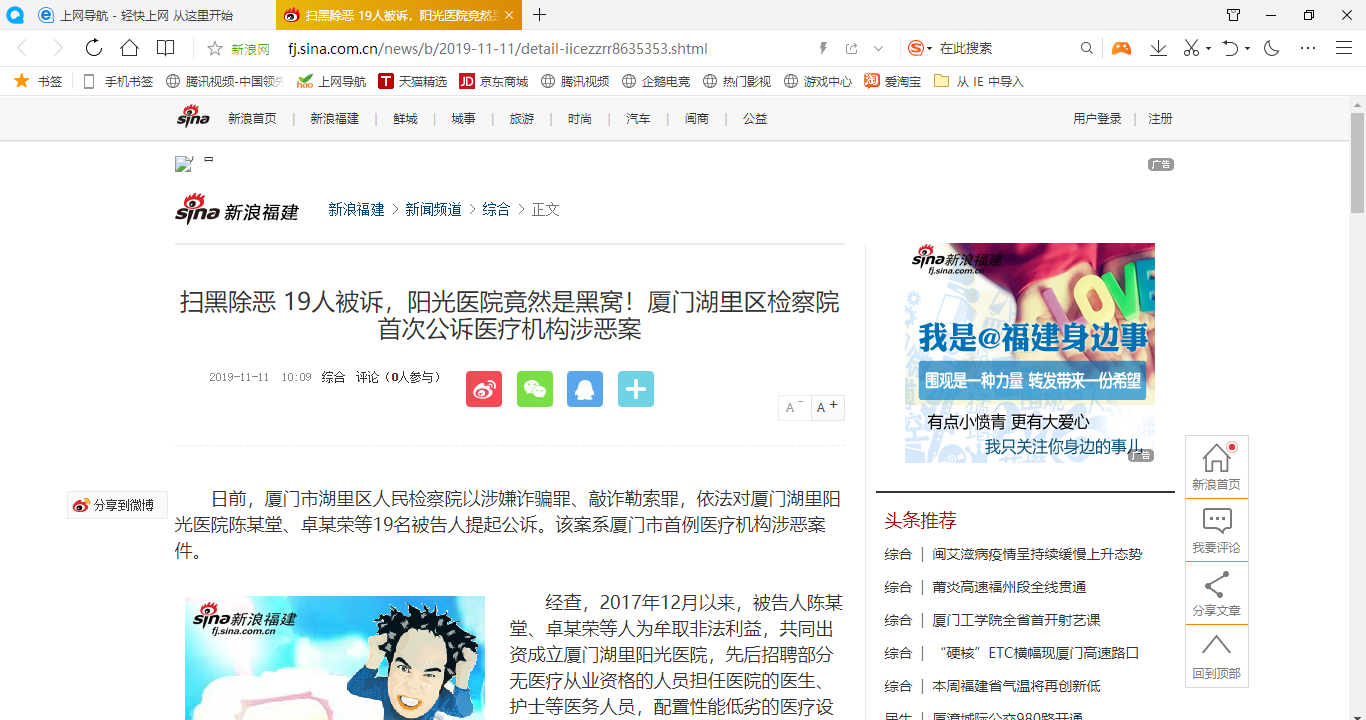Reload page with the refresh icon
The image size is (1366, 720).
click(x=94, y=48)
